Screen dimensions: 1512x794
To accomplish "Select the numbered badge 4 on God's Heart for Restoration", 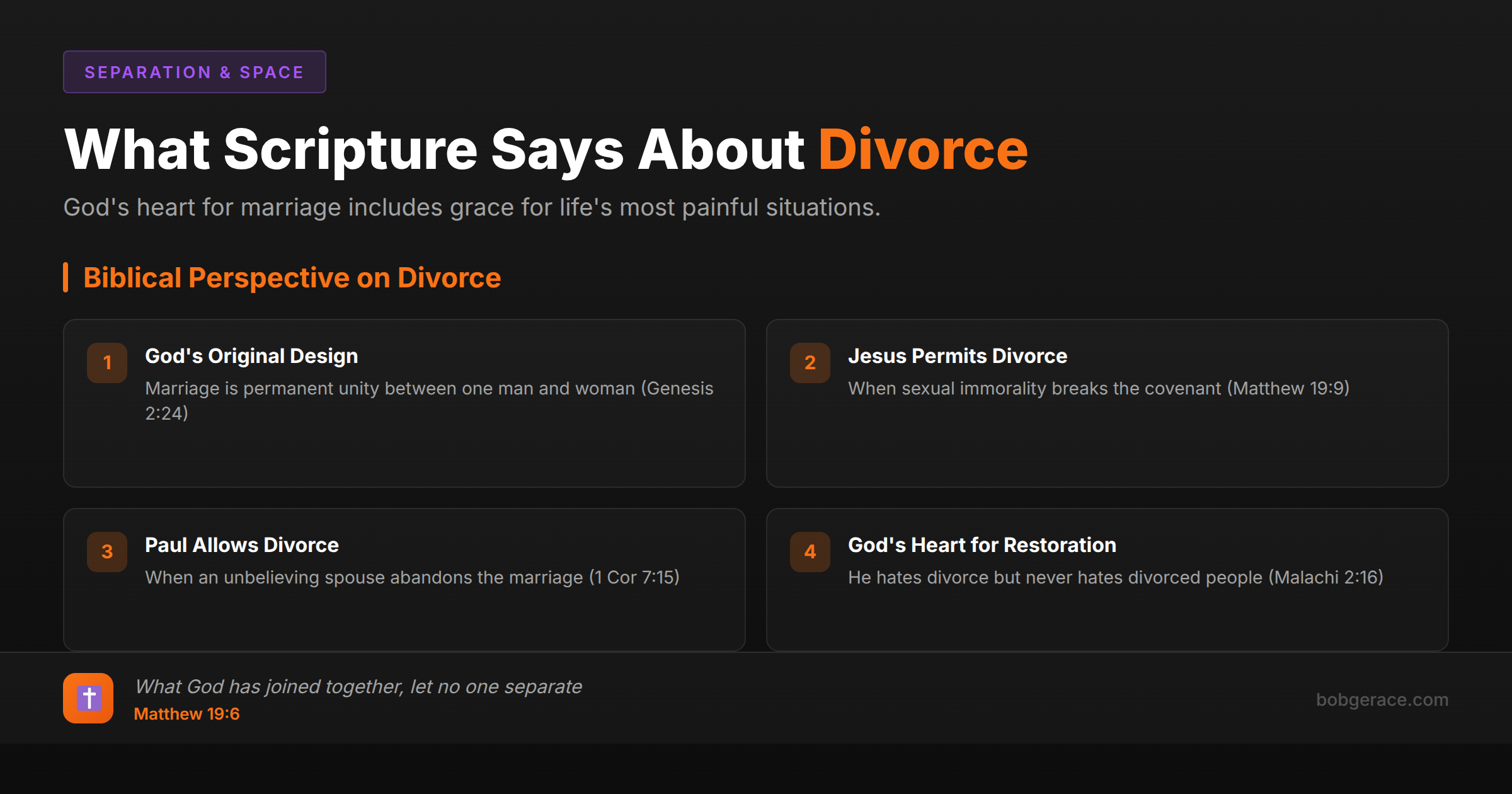I will (810, 551).
